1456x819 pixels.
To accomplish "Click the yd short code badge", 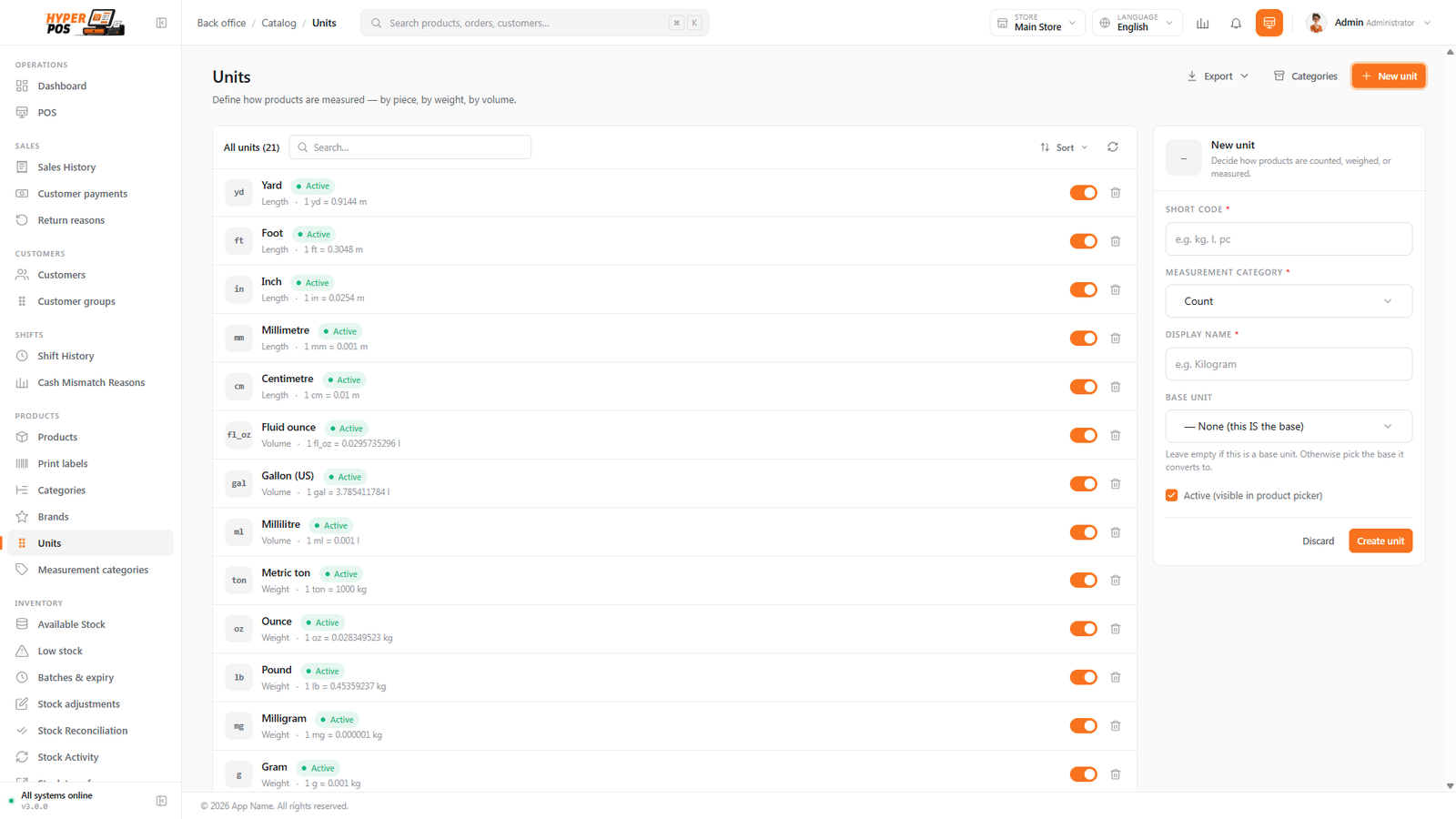I will [x=238, y=193].
